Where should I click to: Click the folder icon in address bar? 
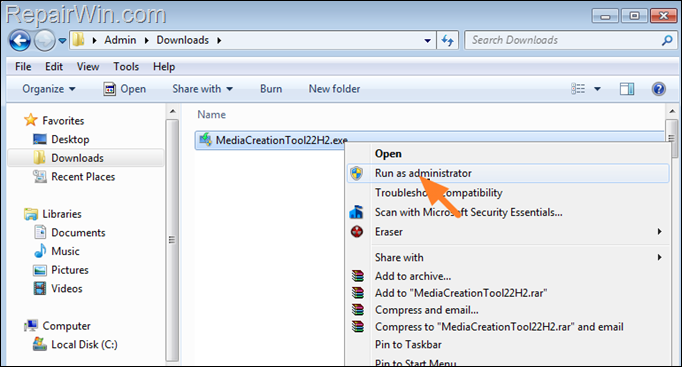coord(78,40)
